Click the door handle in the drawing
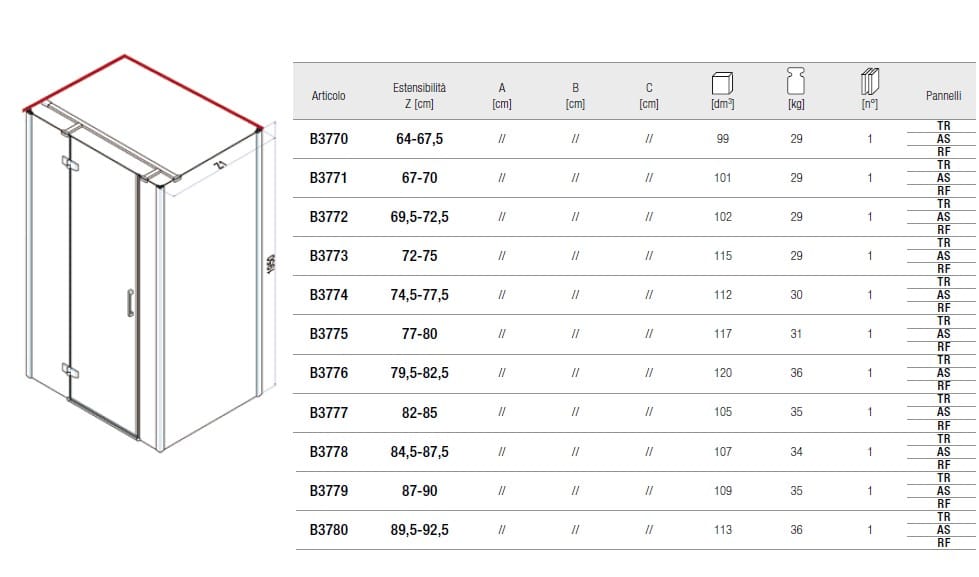The image size is (979, 577). [129, 302]
